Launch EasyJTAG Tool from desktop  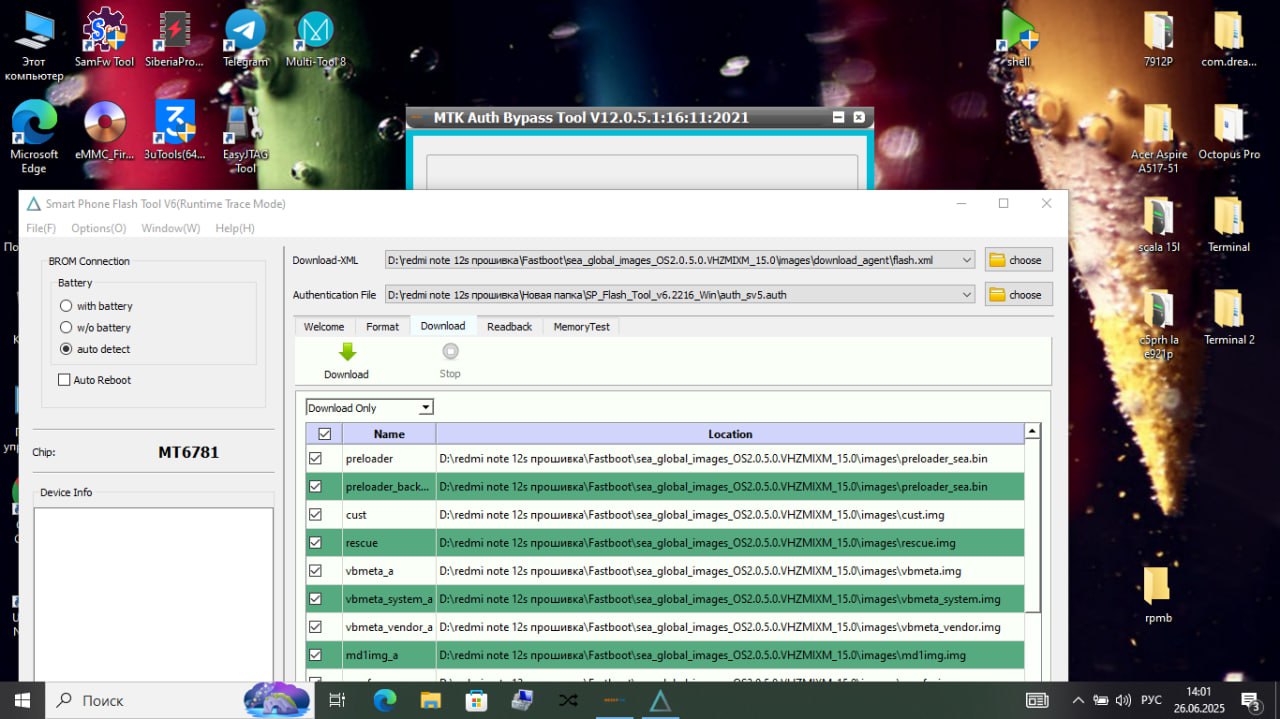[245, 137]
